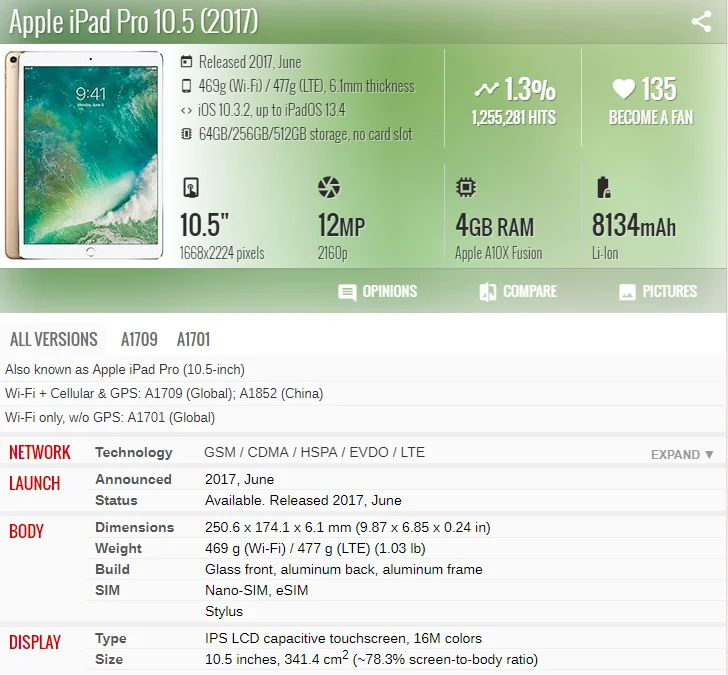Screen dimensions: 728x675
Task: Click the DISPLAY section heading
Action: [x=35, y=643]
